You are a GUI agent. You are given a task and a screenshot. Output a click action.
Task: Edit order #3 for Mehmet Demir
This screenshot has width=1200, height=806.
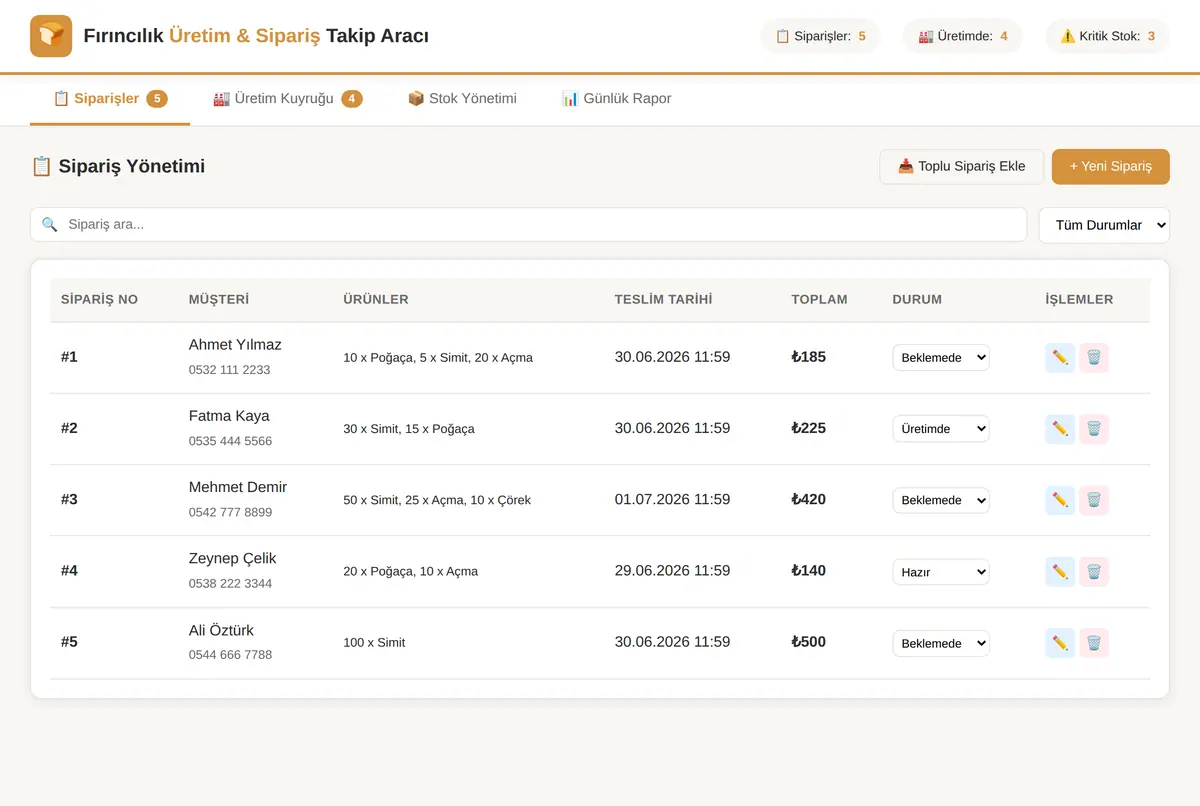(x=1060, y=500)
